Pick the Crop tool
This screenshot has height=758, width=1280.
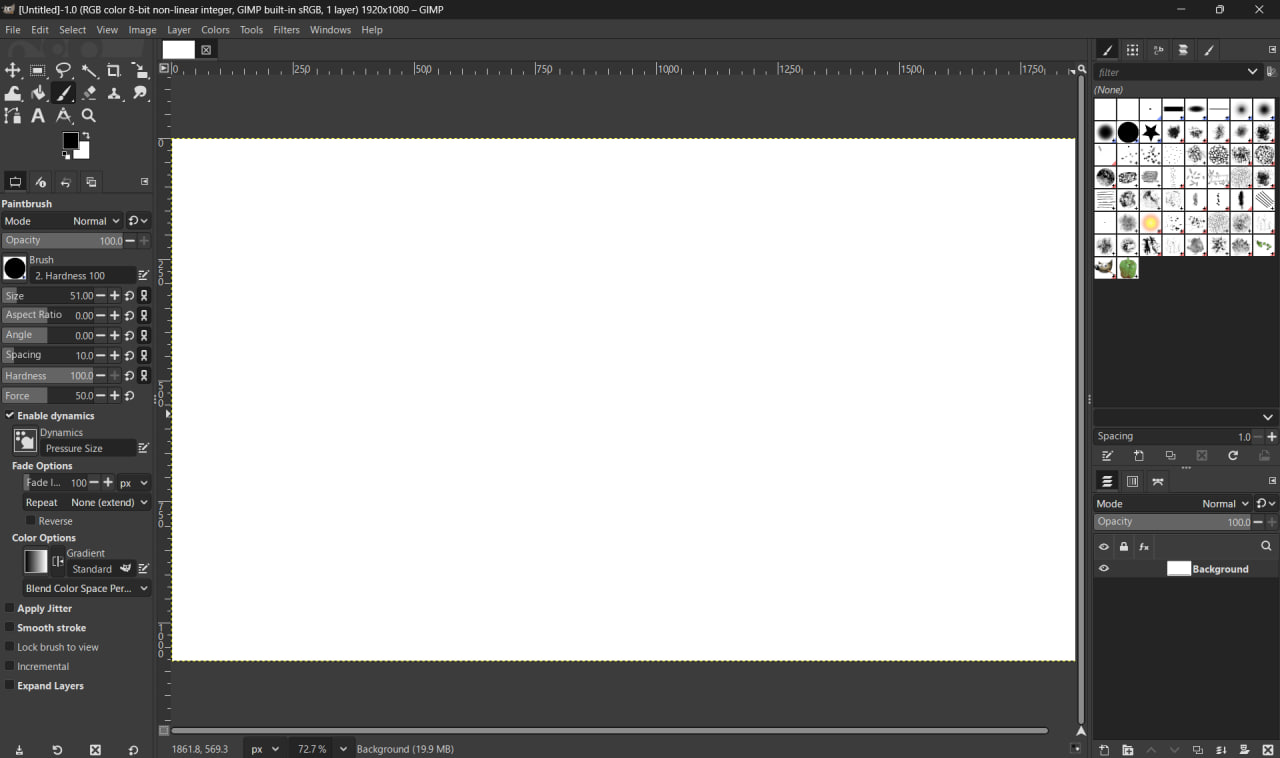114,70
